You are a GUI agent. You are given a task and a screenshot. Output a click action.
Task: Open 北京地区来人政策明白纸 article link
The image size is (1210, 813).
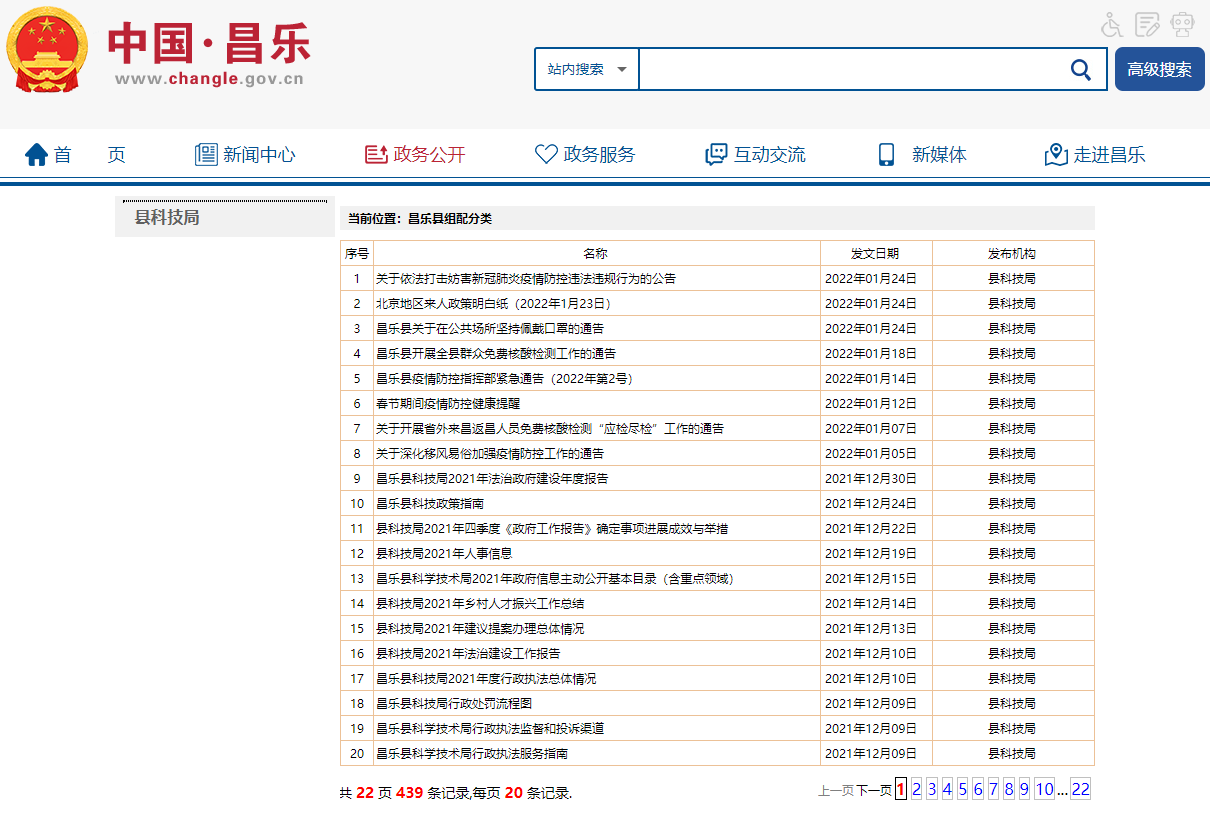tap(493, 304)
